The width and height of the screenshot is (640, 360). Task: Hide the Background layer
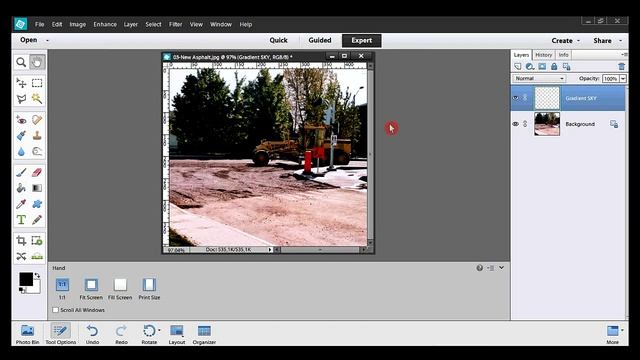516,124
